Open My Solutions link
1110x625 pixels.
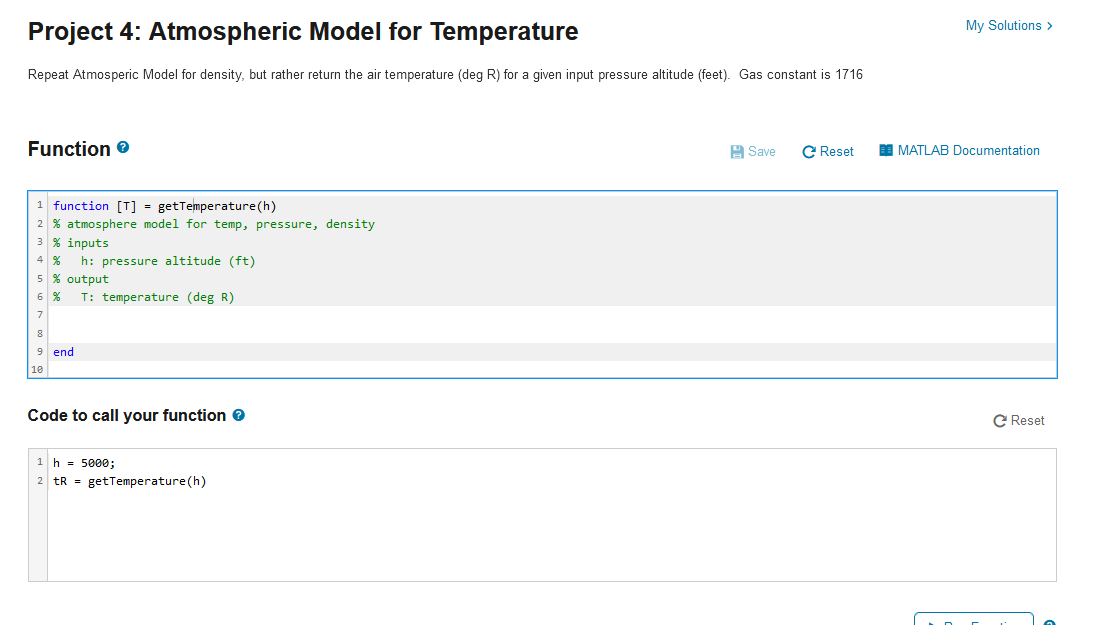[1003, 25]
